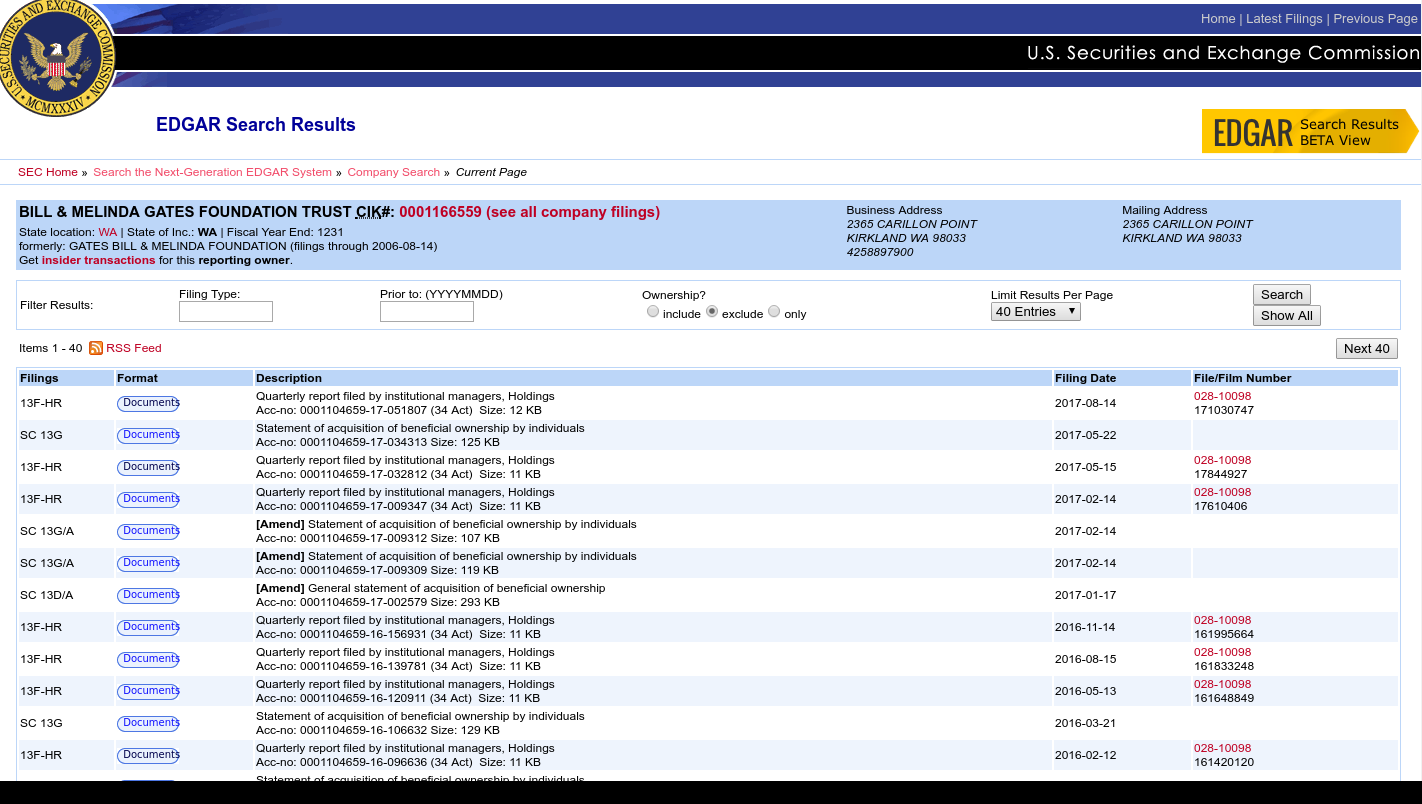Click the Filings column header
1422x804 pixels.
66,378
